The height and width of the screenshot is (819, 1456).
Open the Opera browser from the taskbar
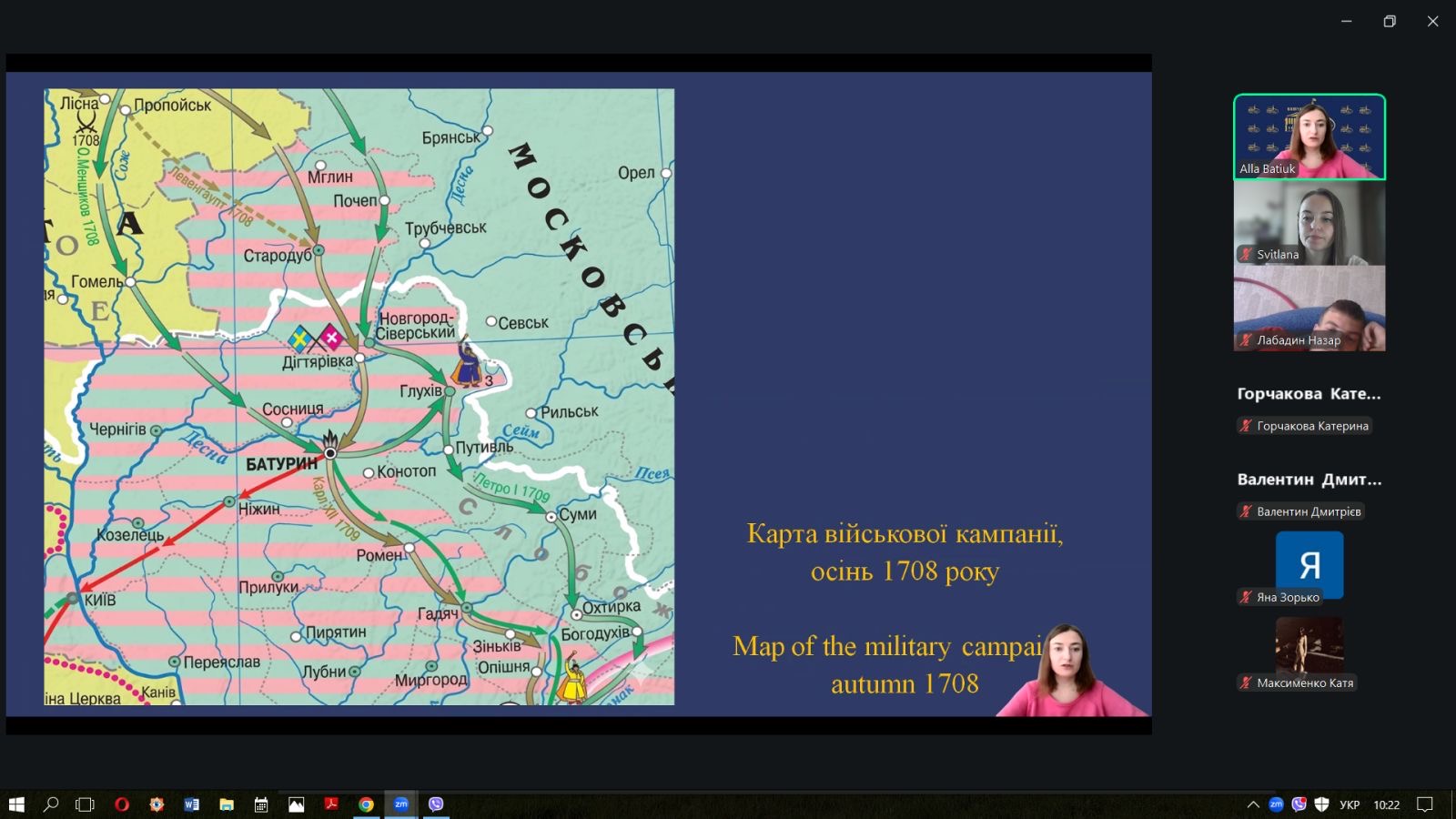(122, 804)
